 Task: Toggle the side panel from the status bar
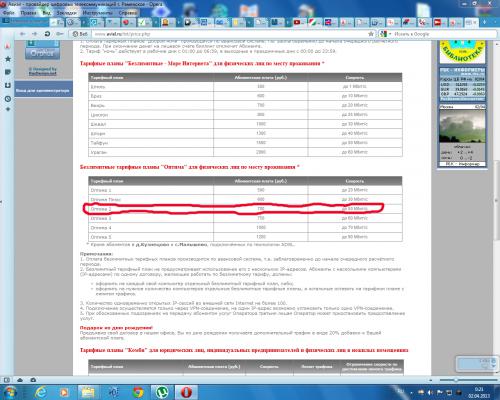[7, 380]
